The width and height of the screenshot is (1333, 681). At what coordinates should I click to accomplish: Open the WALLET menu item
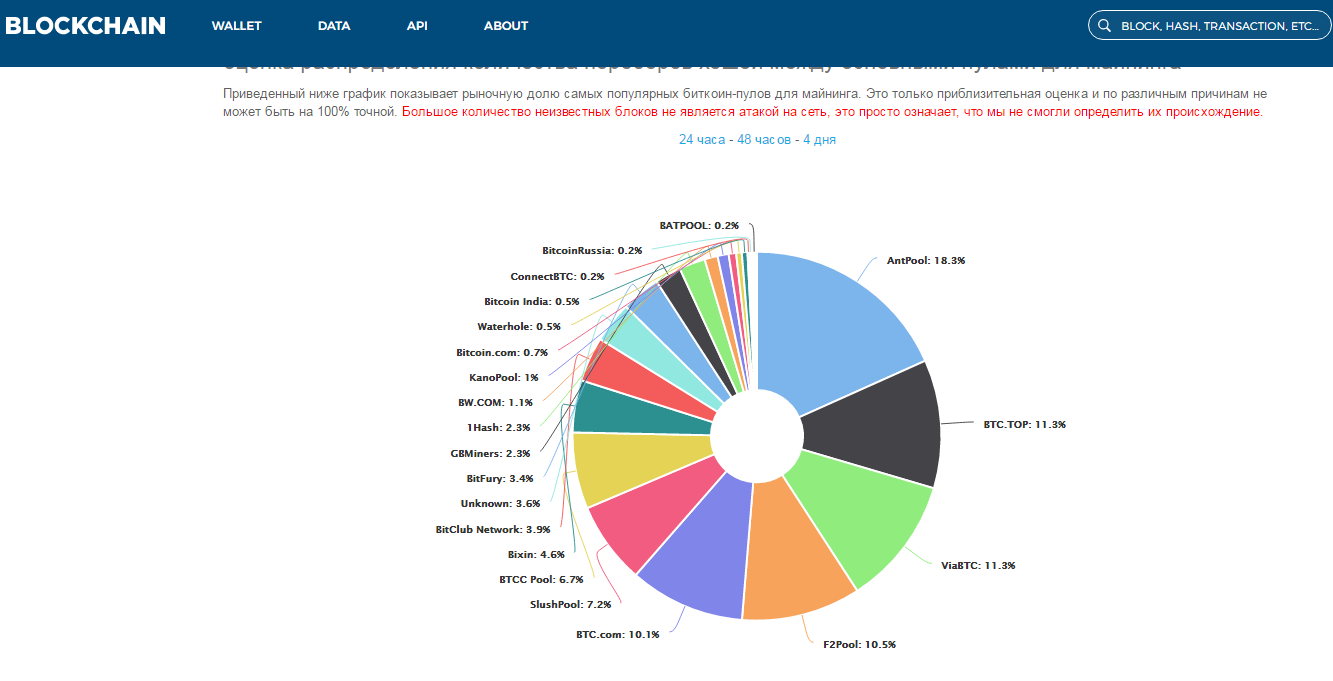[x=236, y=26]
